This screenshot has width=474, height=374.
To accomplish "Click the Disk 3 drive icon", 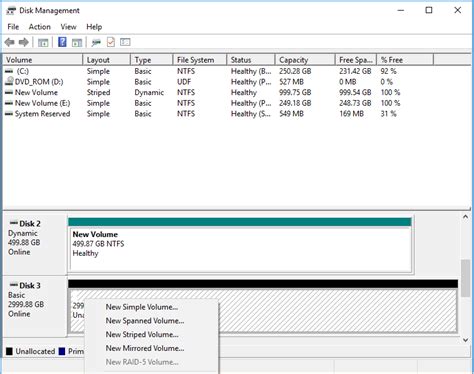I will tap(14, 285).
